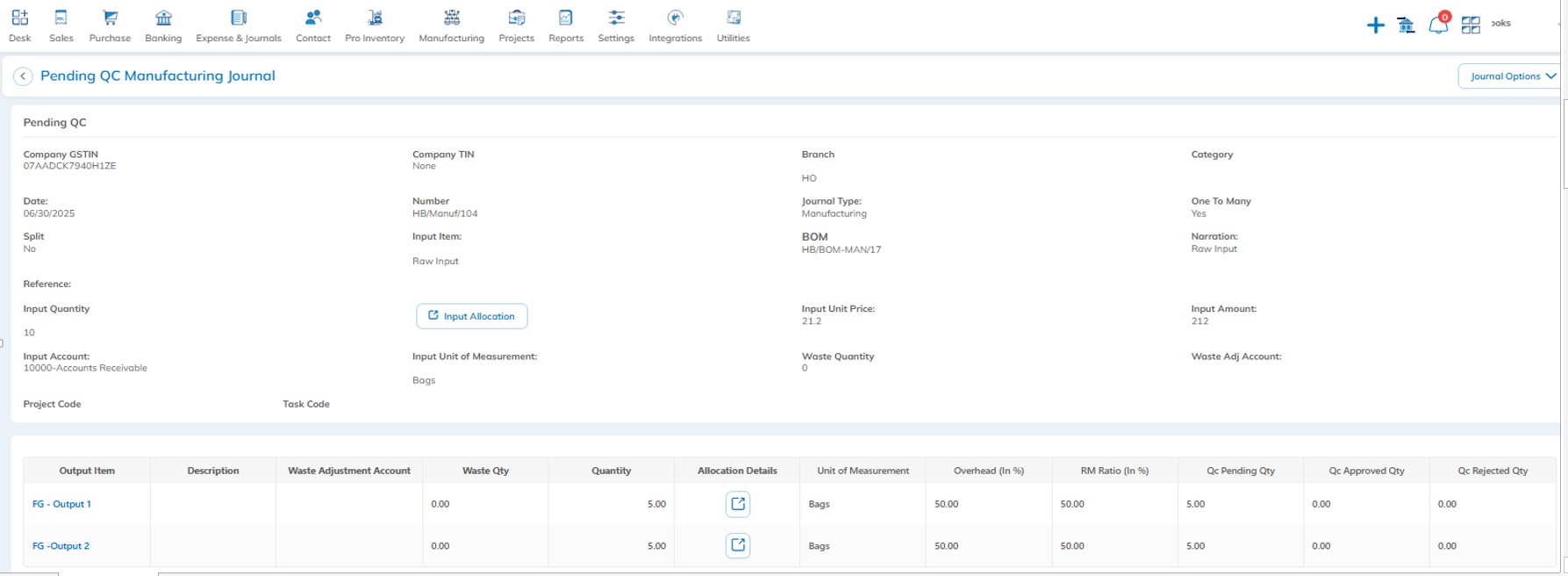Select the Project Code label
The height and width of the screenshot is (576, 1568).
52,404
